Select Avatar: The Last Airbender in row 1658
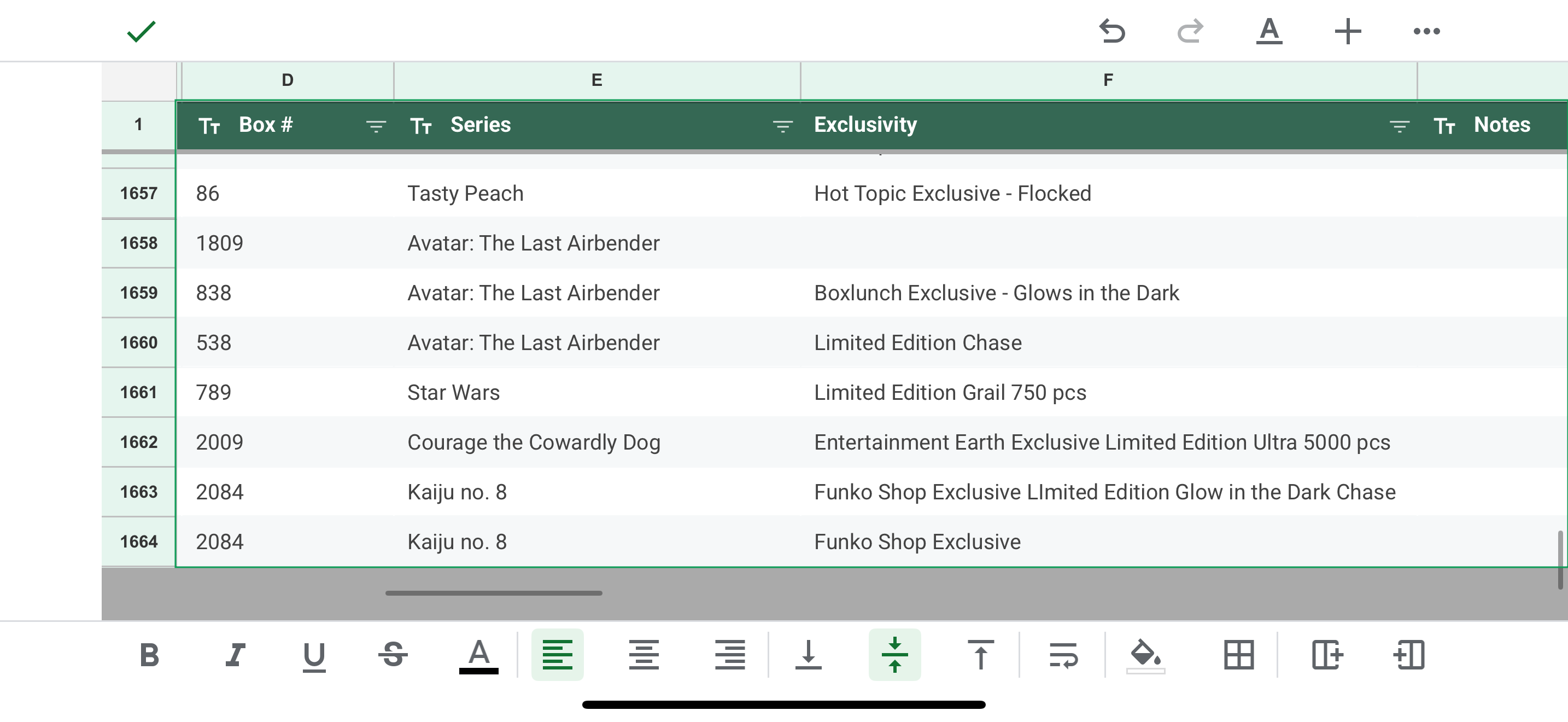 click(597, 243)
